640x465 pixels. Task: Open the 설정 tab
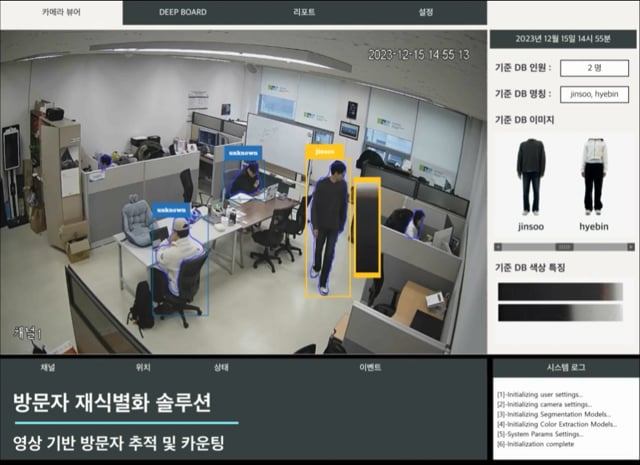426,12
